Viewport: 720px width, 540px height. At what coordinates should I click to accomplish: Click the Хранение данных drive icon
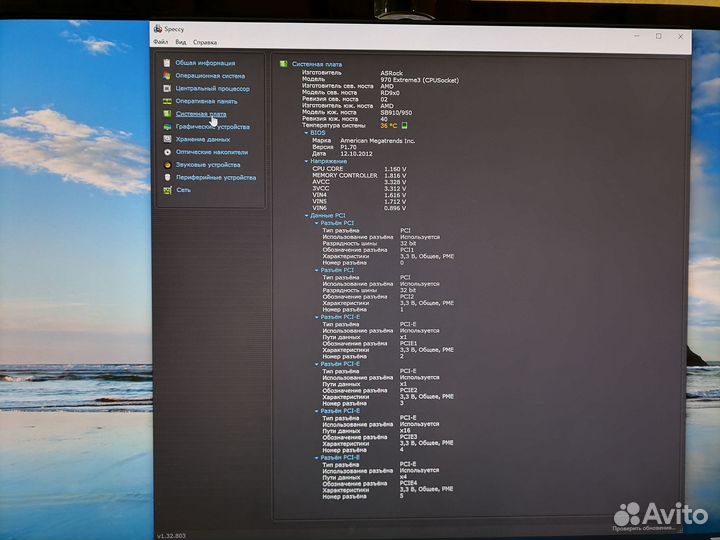pos(167,139)
